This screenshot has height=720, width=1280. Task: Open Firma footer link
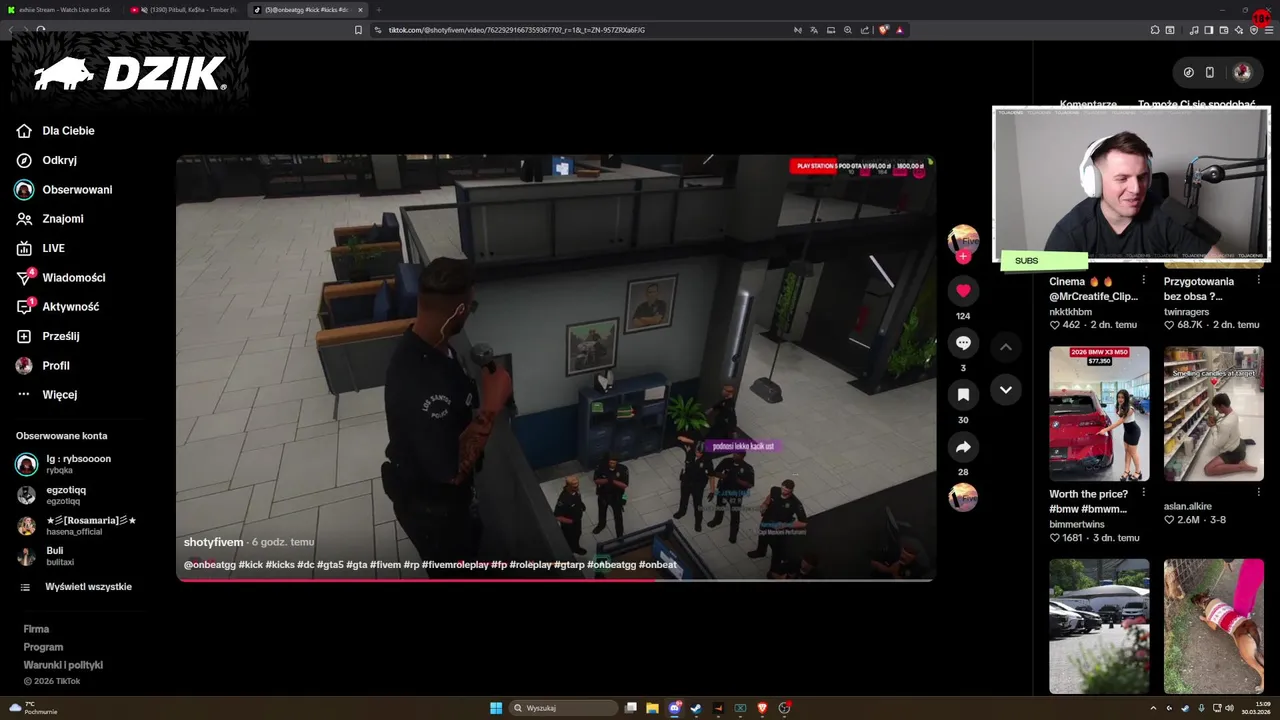[x=36, y=629]
